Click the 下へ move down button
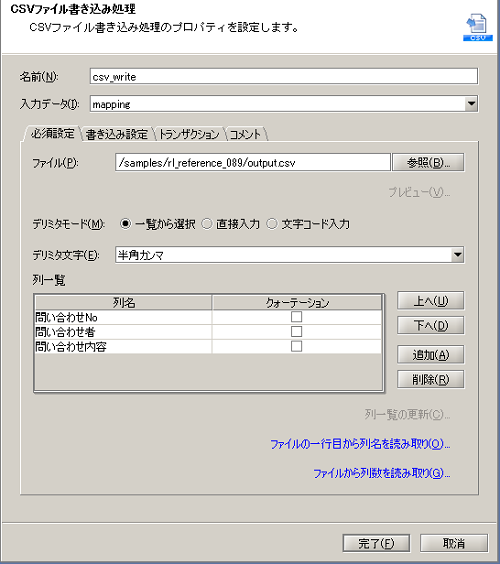The image size is (500, 564). coord(431,326)
